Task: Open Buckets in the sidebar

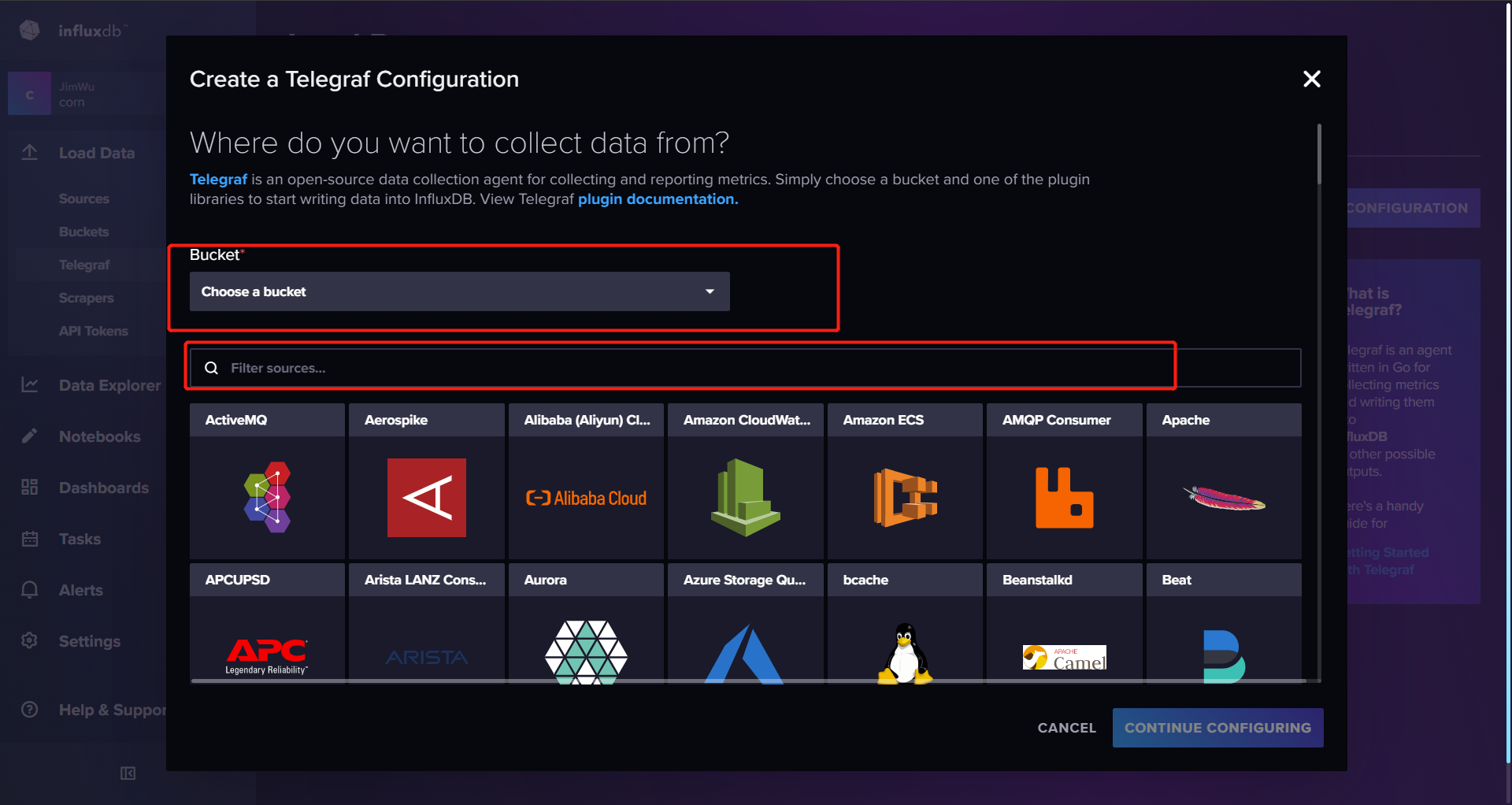Action: tap(84, 232)
